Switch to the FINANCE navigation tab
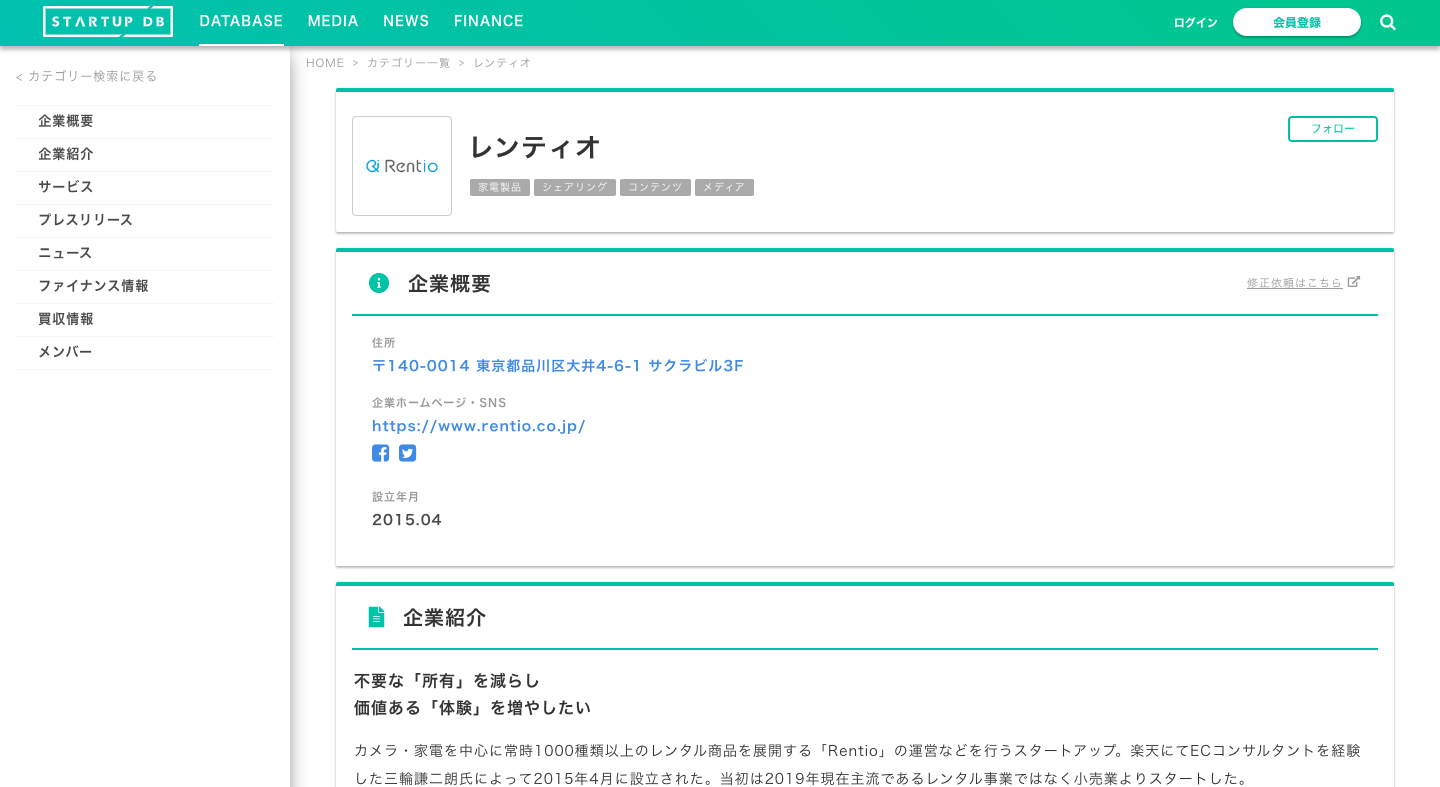This screenshot has height=787, width=1440. [x=489, y=21]
